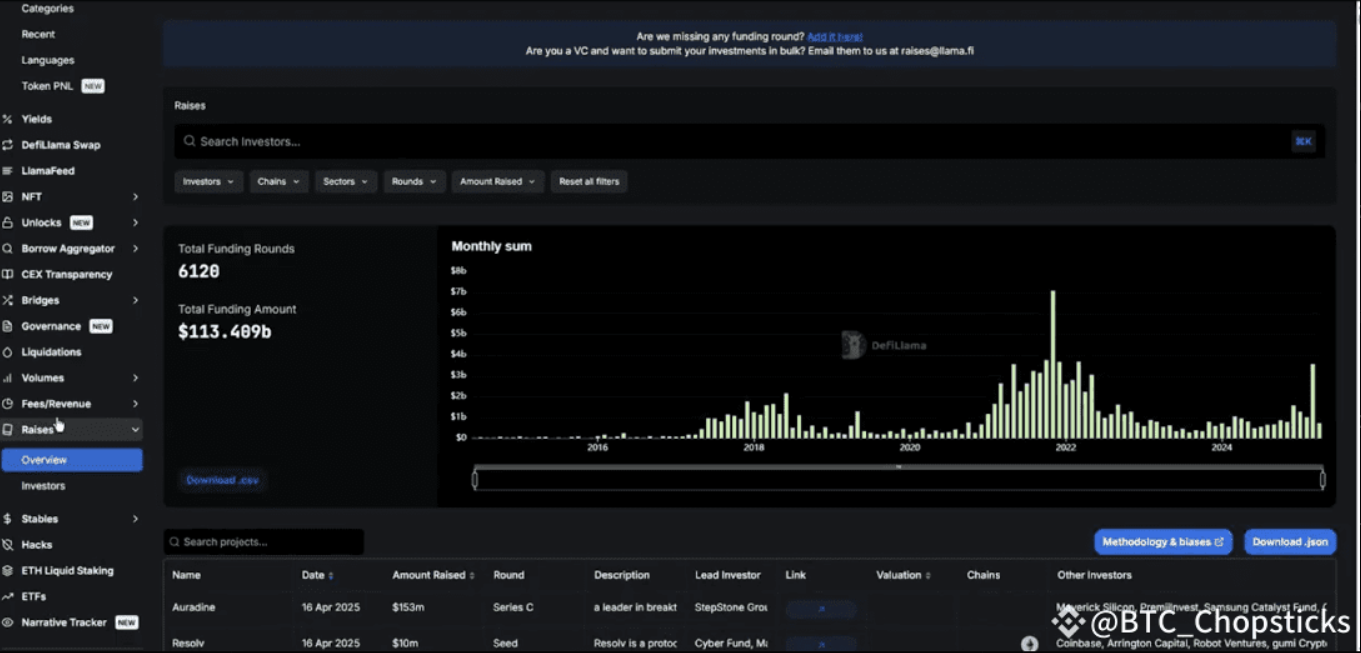
Task: Select the NFT image icon in sidebar
Action: [x=8, y=197]
